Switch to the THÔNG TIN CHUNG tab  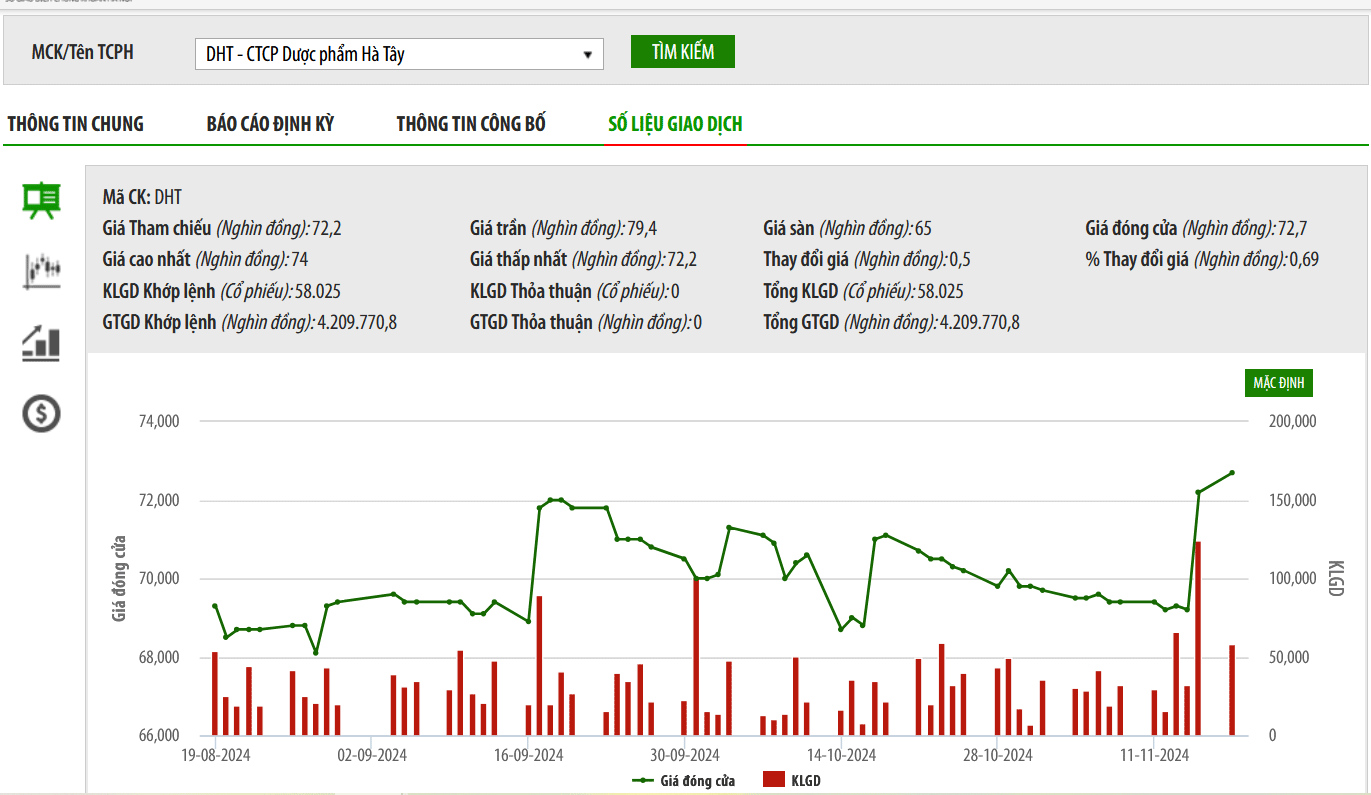76,124
